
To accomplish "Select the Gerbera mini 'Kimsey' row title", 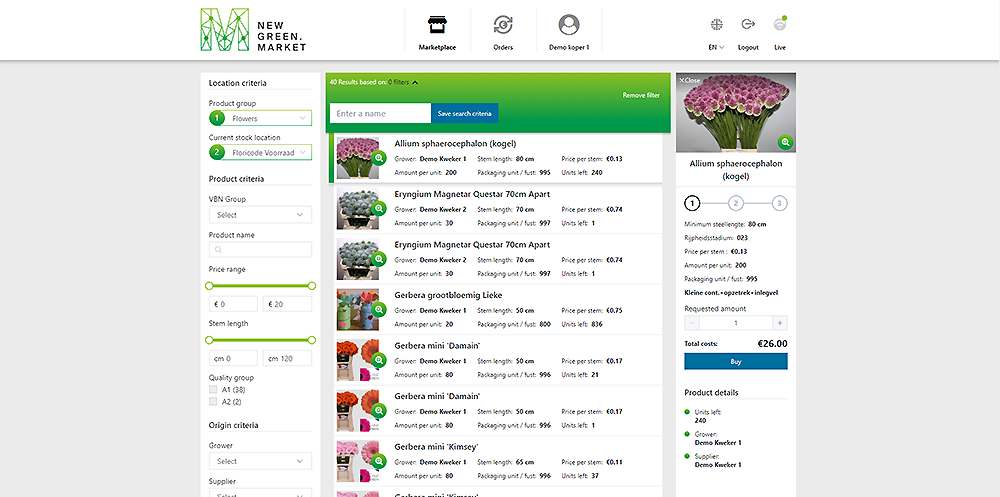I will click(436, 447).
